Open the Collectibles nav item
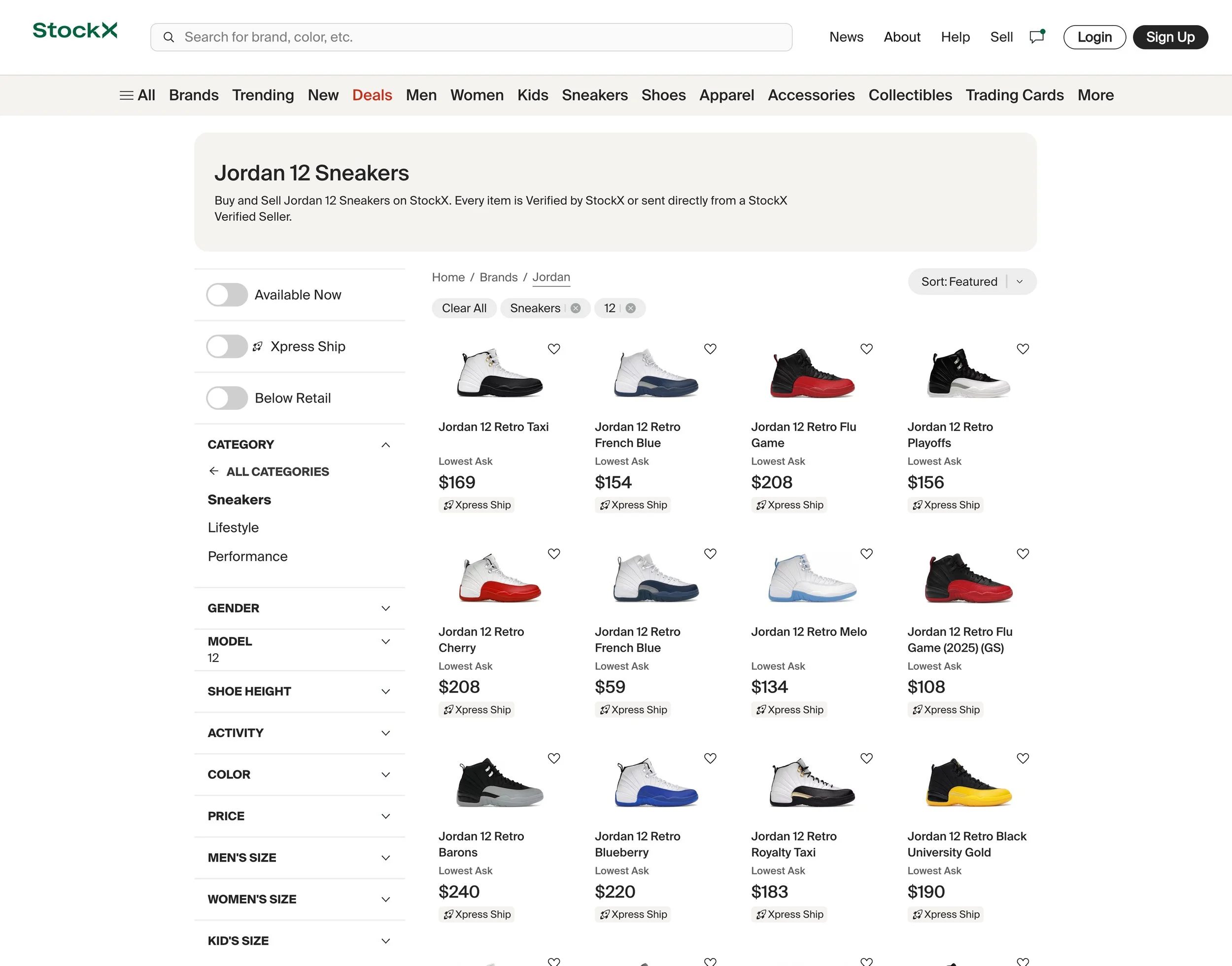The width and height of the screenshot is (1232, 966). [x=910, y=96]
